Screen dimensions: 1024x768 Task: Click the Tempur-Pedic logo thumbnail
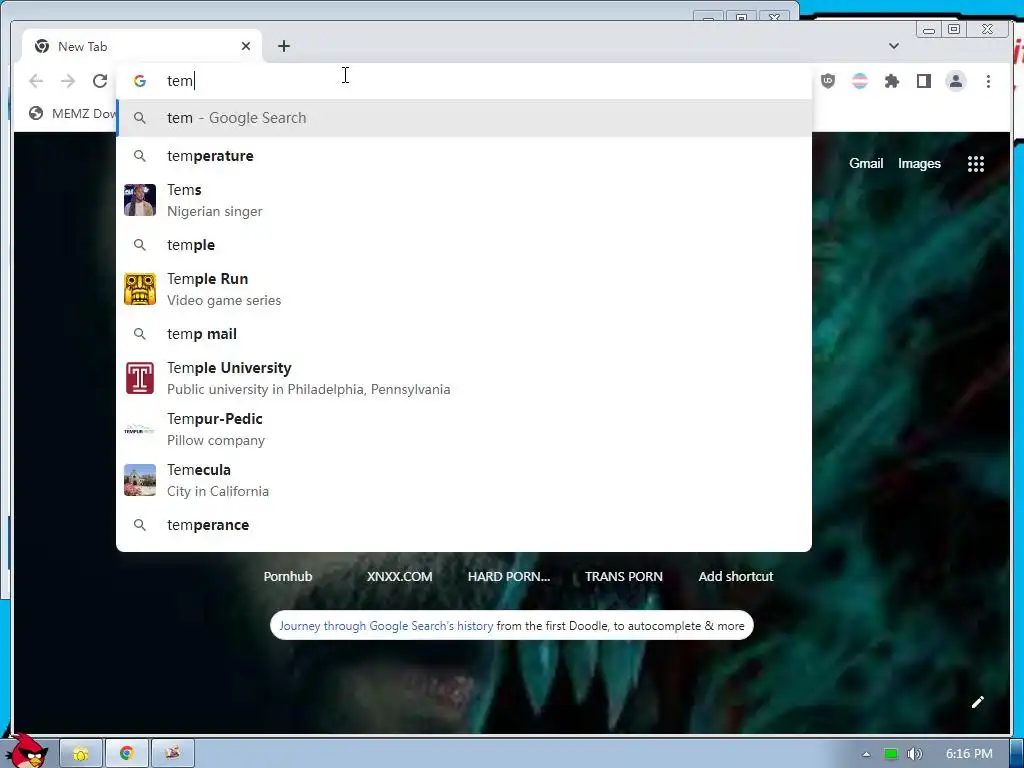pos(140,430)
